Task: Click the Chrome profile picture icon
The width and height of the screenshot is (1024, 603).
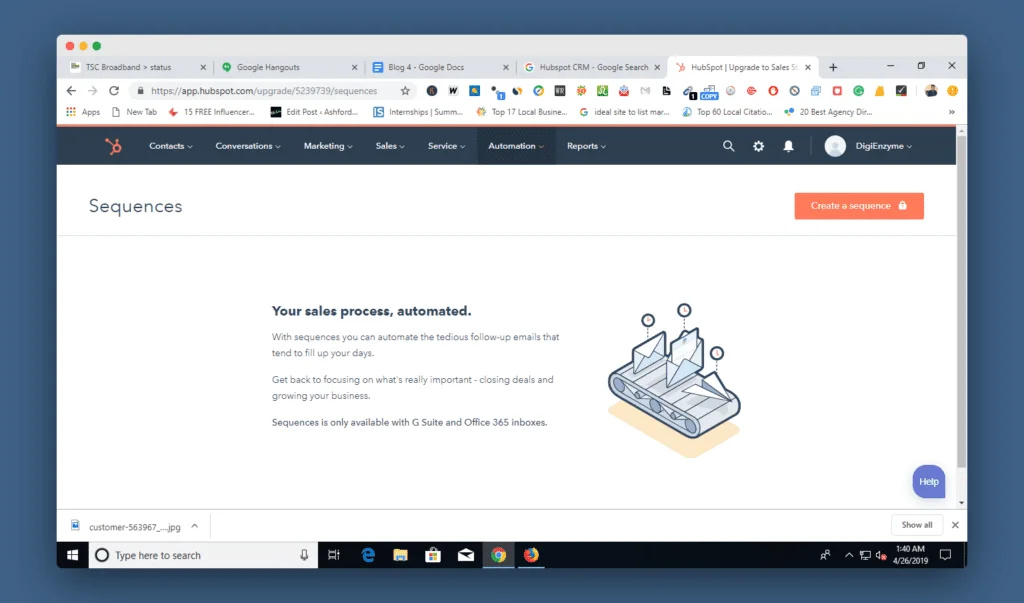Action: tap(931, 91)
